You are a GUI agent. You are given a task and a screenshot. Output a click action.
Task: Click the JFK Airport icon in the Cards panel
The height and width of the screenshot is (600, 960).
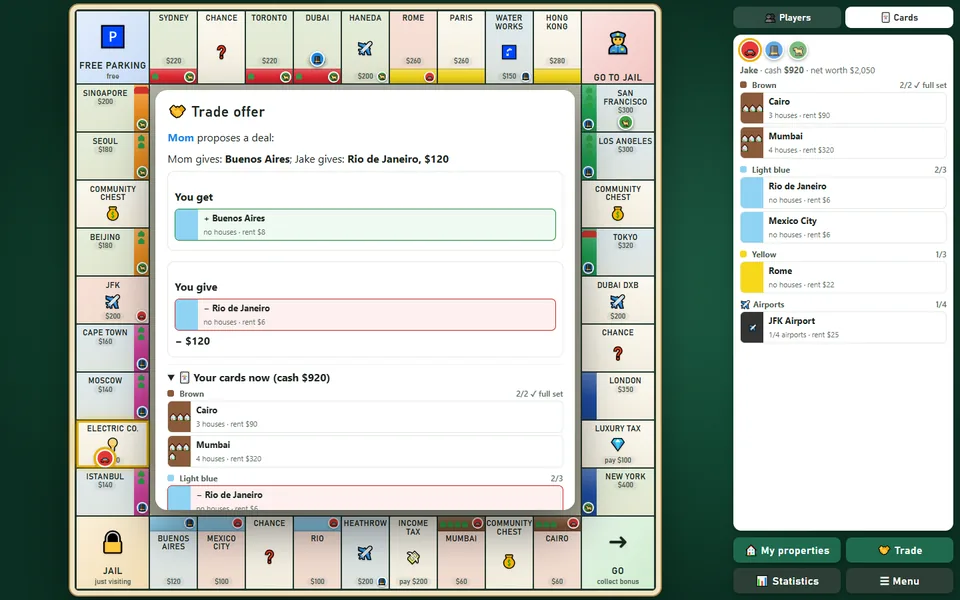pos(752,328)
